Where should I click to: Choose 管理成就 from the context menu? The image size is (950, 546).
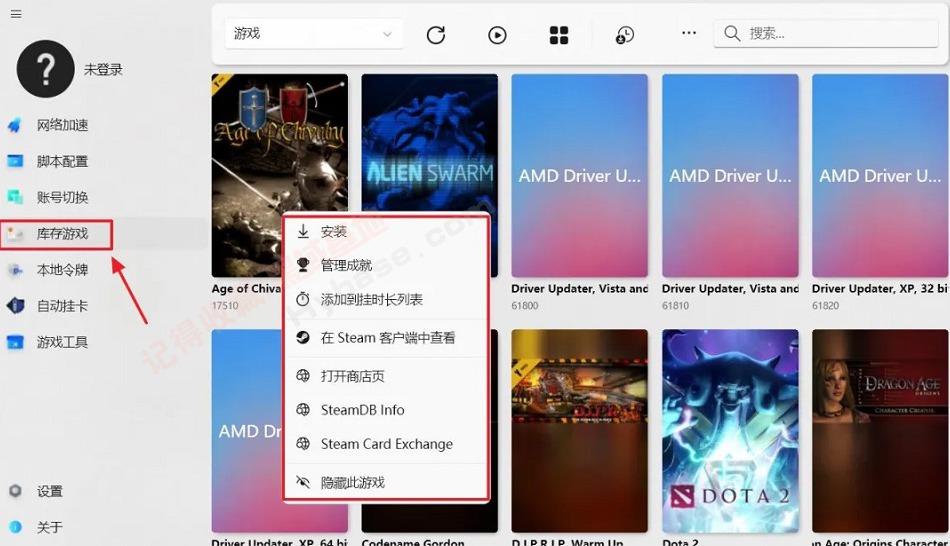pos(386,265)
